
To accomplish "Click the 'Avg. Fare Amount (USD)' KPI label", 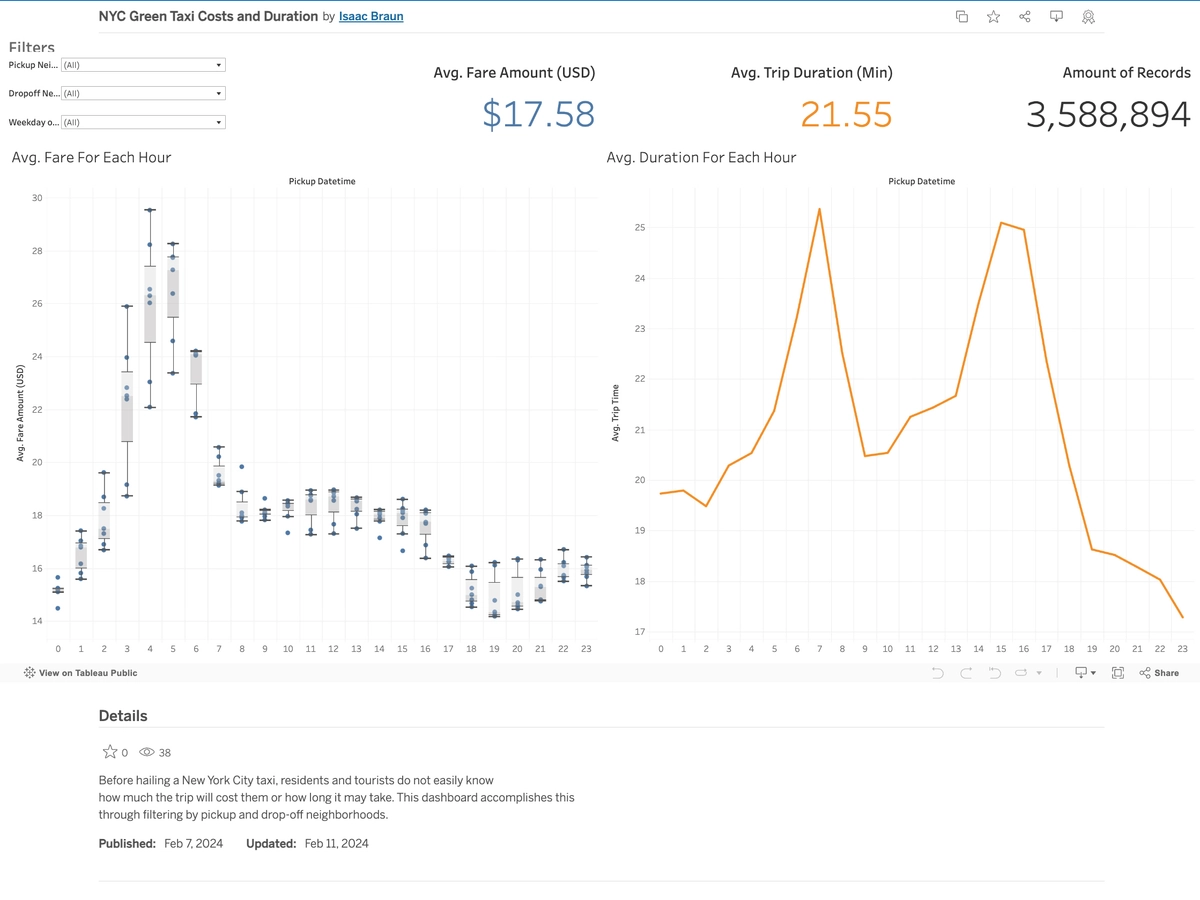I will 514,73.
